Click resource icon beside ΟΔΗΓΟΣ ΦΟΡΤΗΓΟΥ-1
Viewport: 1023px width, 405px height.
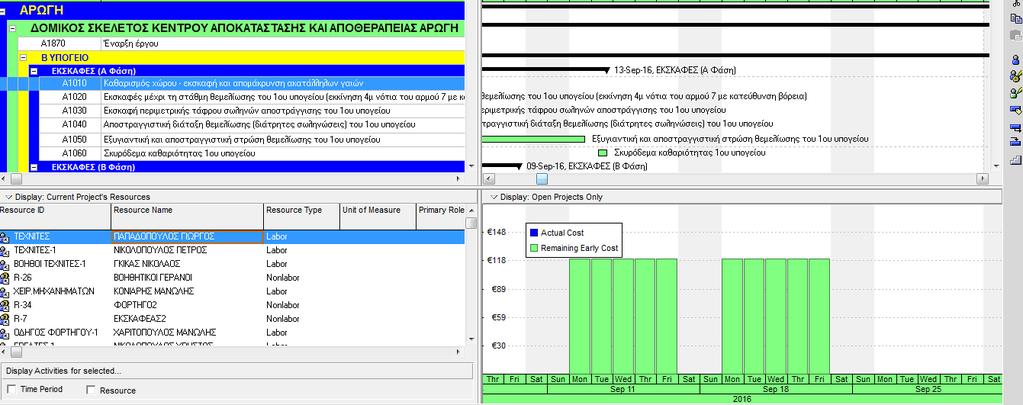[4, 333]
